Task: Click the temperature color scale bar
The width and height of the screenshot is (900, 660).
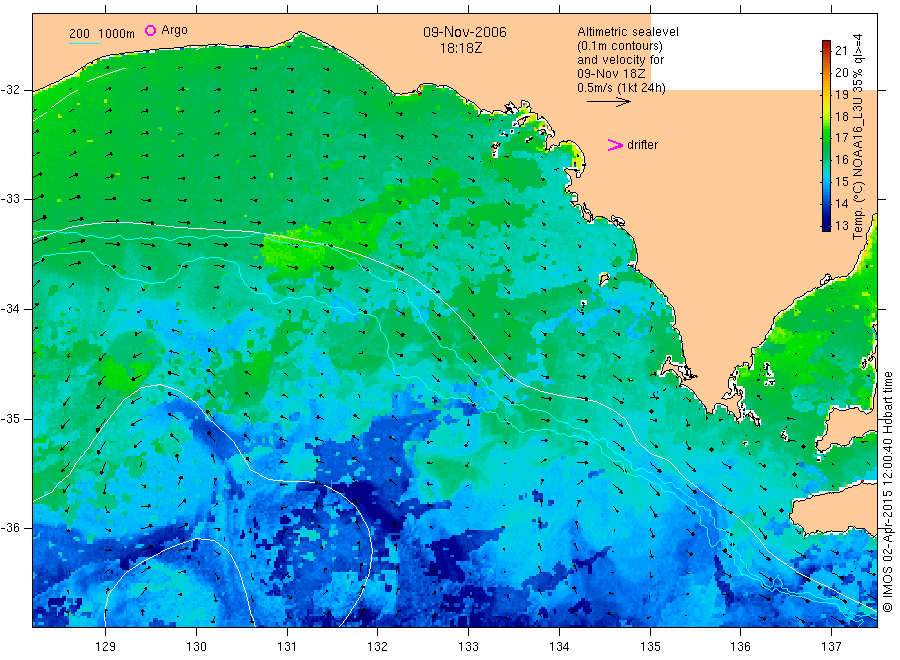Action: [x=826, y=135]
